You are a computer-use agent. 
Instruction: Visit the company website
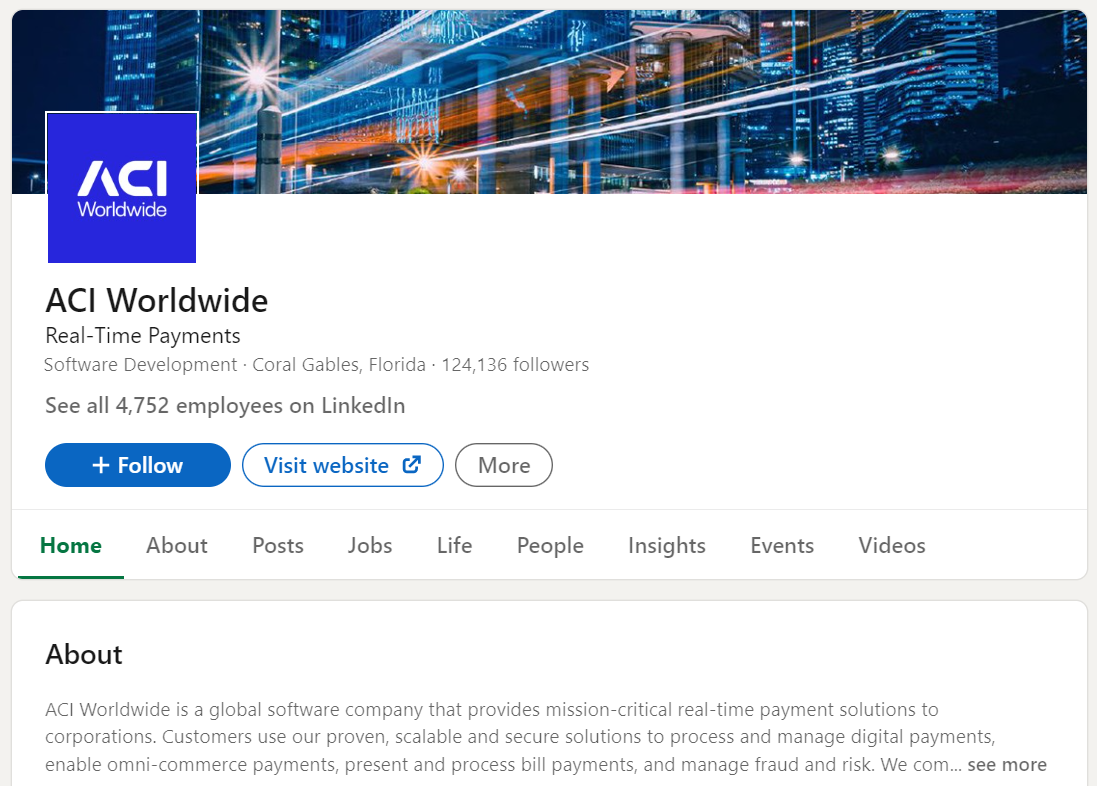(x=342, y=464)
